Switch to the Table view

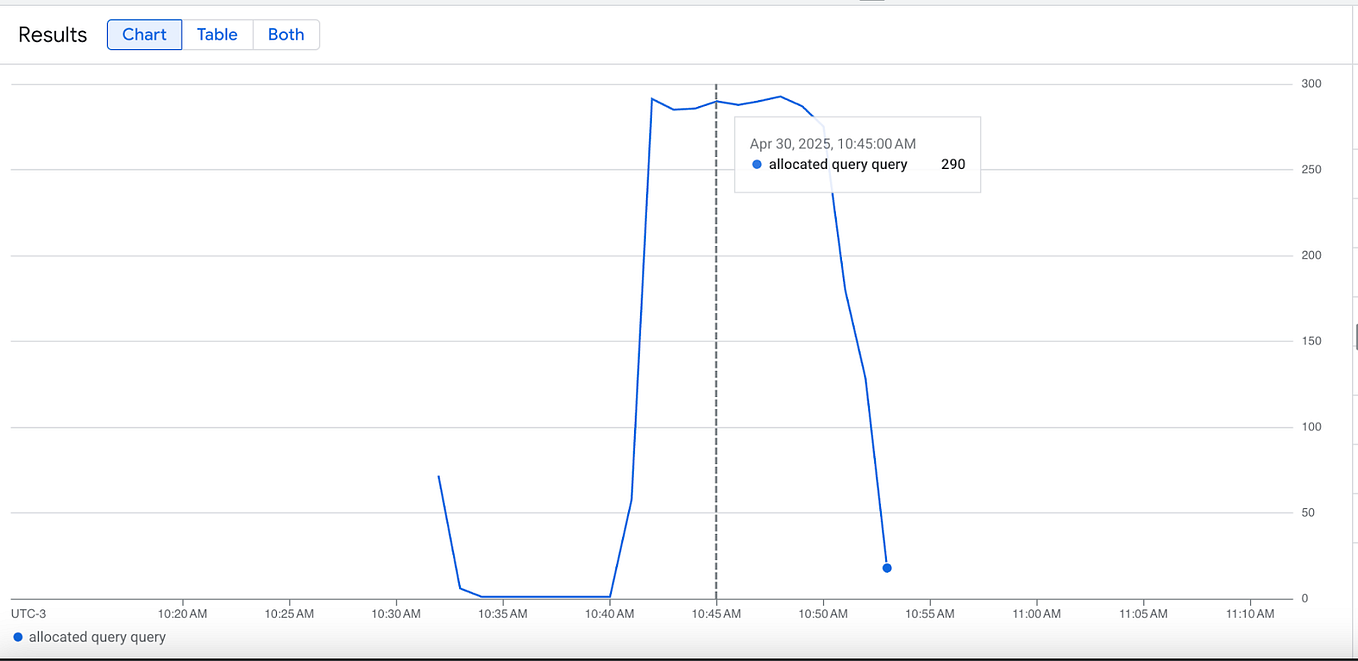pos(217,34)
